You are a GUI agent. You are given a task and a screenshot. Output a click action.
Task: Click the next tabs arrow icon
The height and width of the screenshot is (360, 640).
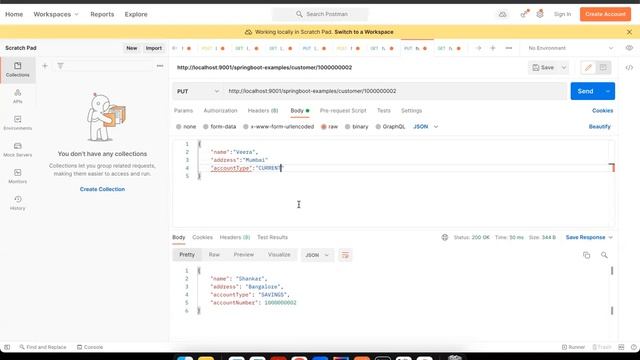tap(478, 48)
